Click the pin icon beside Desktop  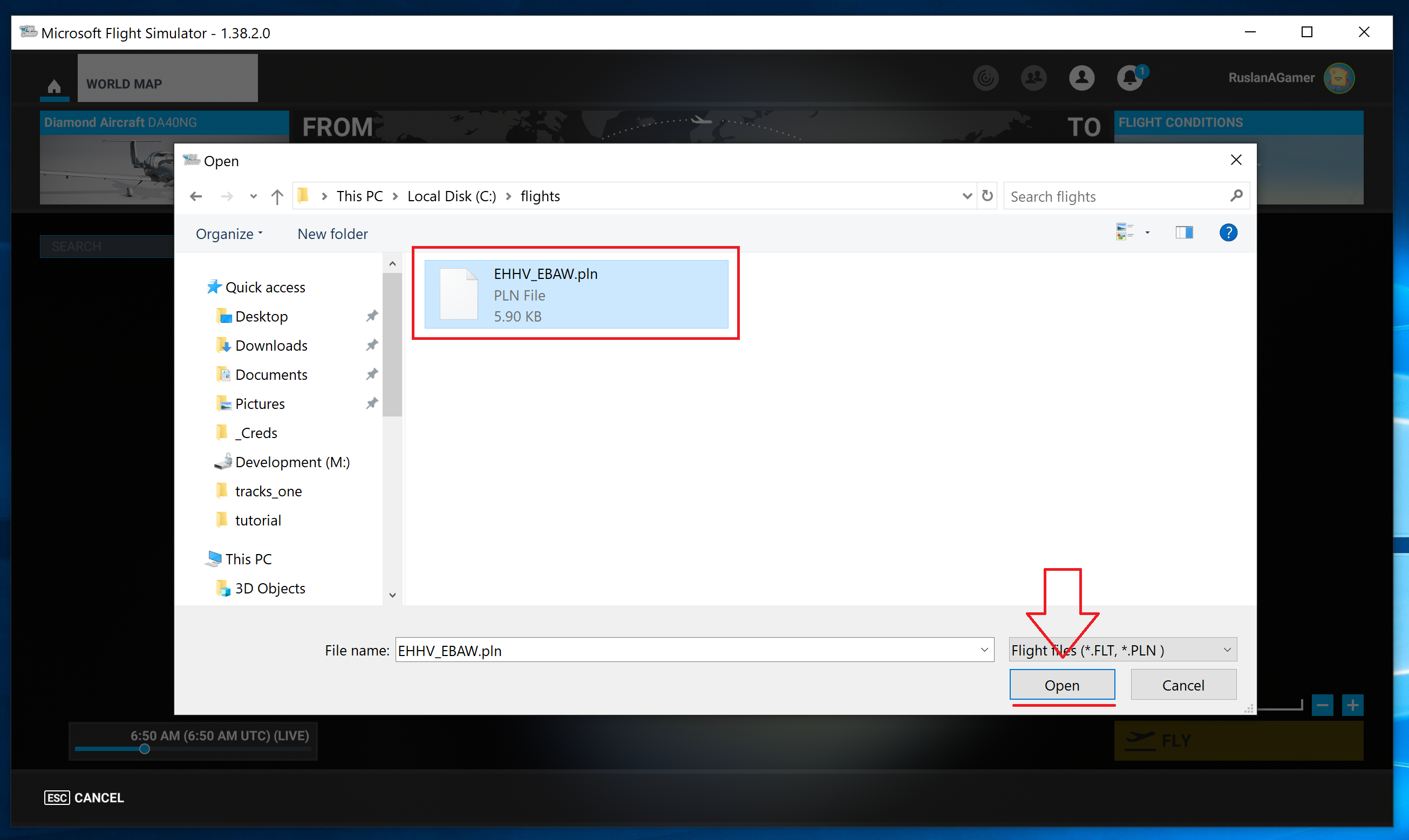click(x=371, y=316)
